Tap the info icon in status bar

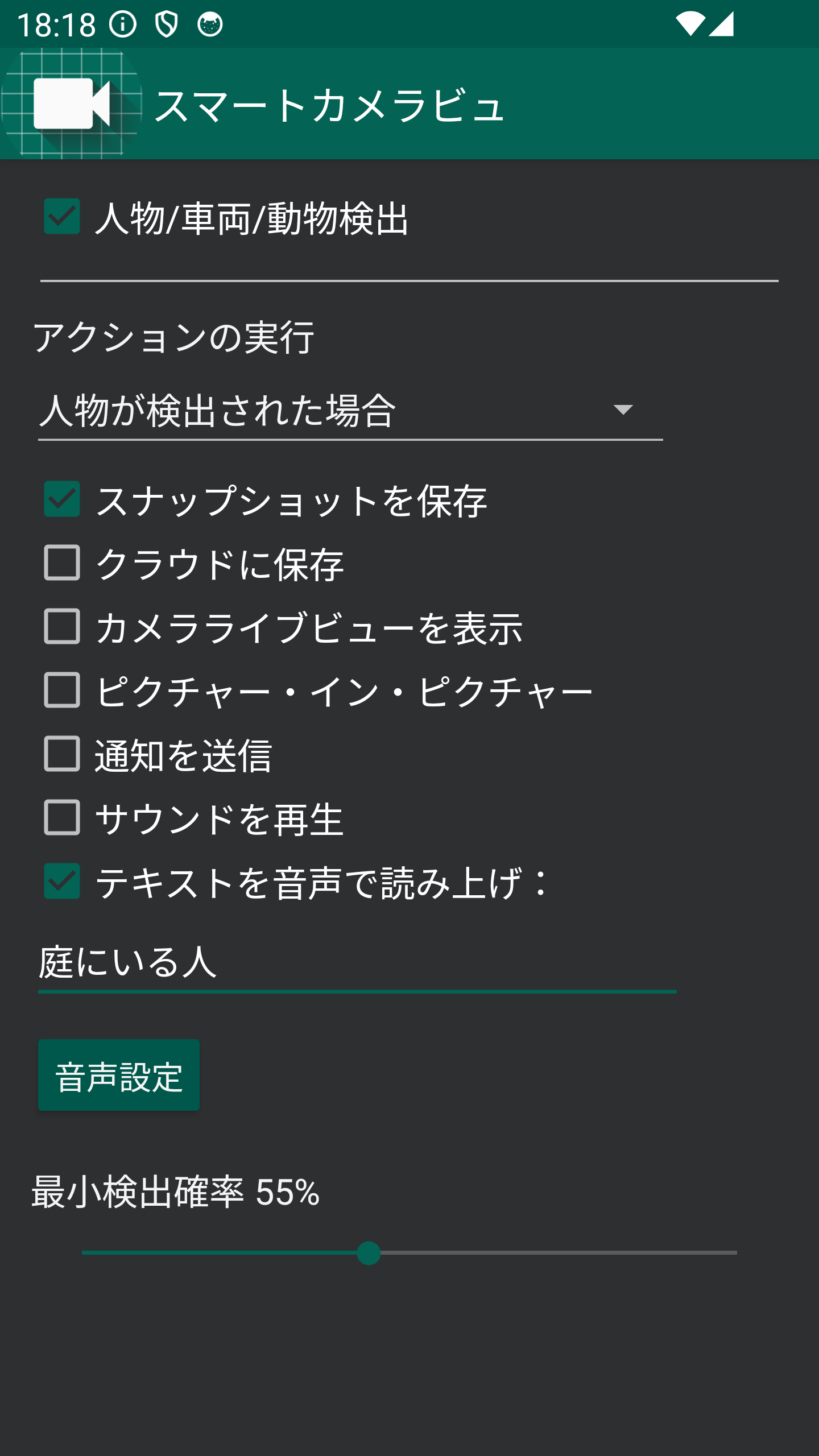(x=123, y=24)
